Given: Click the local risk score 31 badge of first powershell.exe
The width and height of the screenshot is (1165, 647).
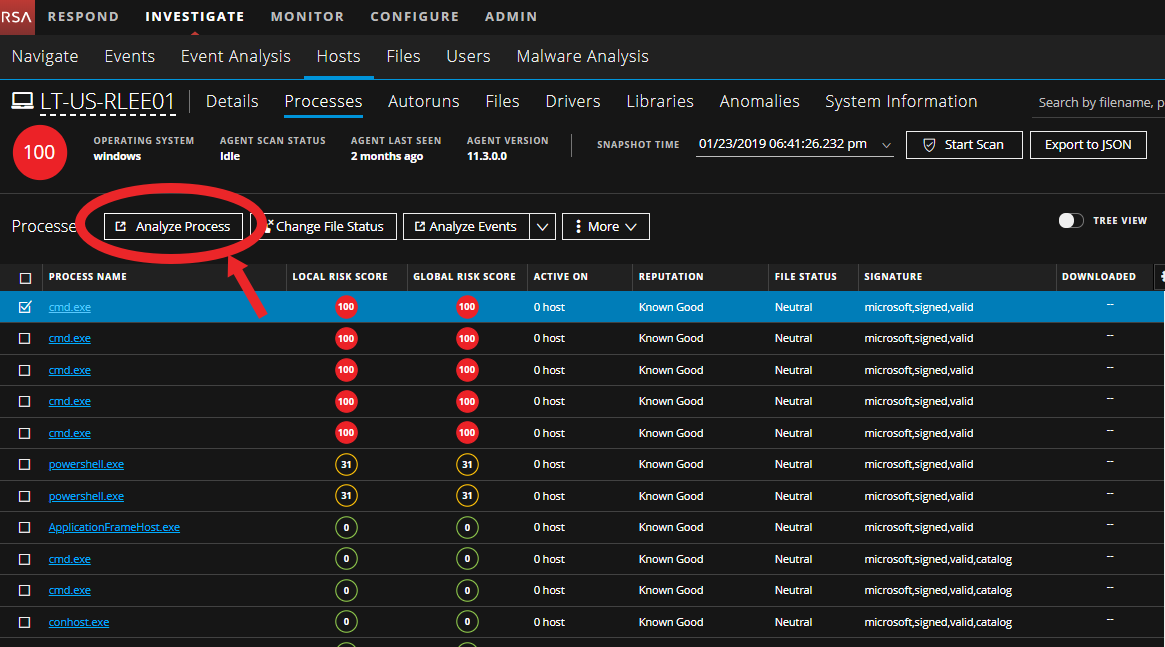Looking at the screenshot, I should pyautogui.click(x=346, y=465).
